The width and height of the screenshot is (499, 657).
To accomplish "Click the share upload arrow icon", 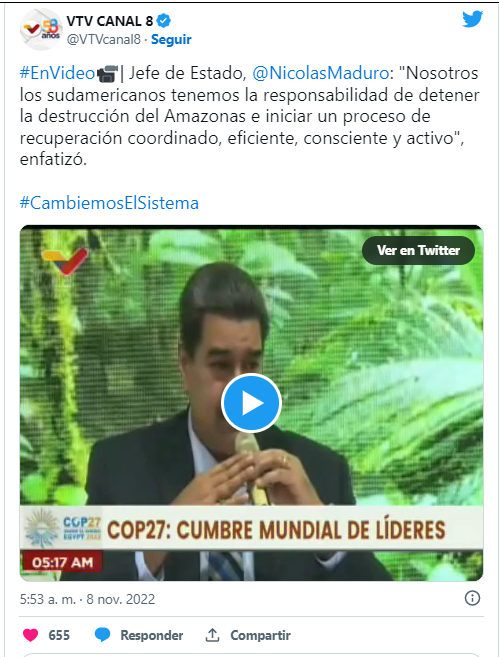I will (x=212, y=635).
